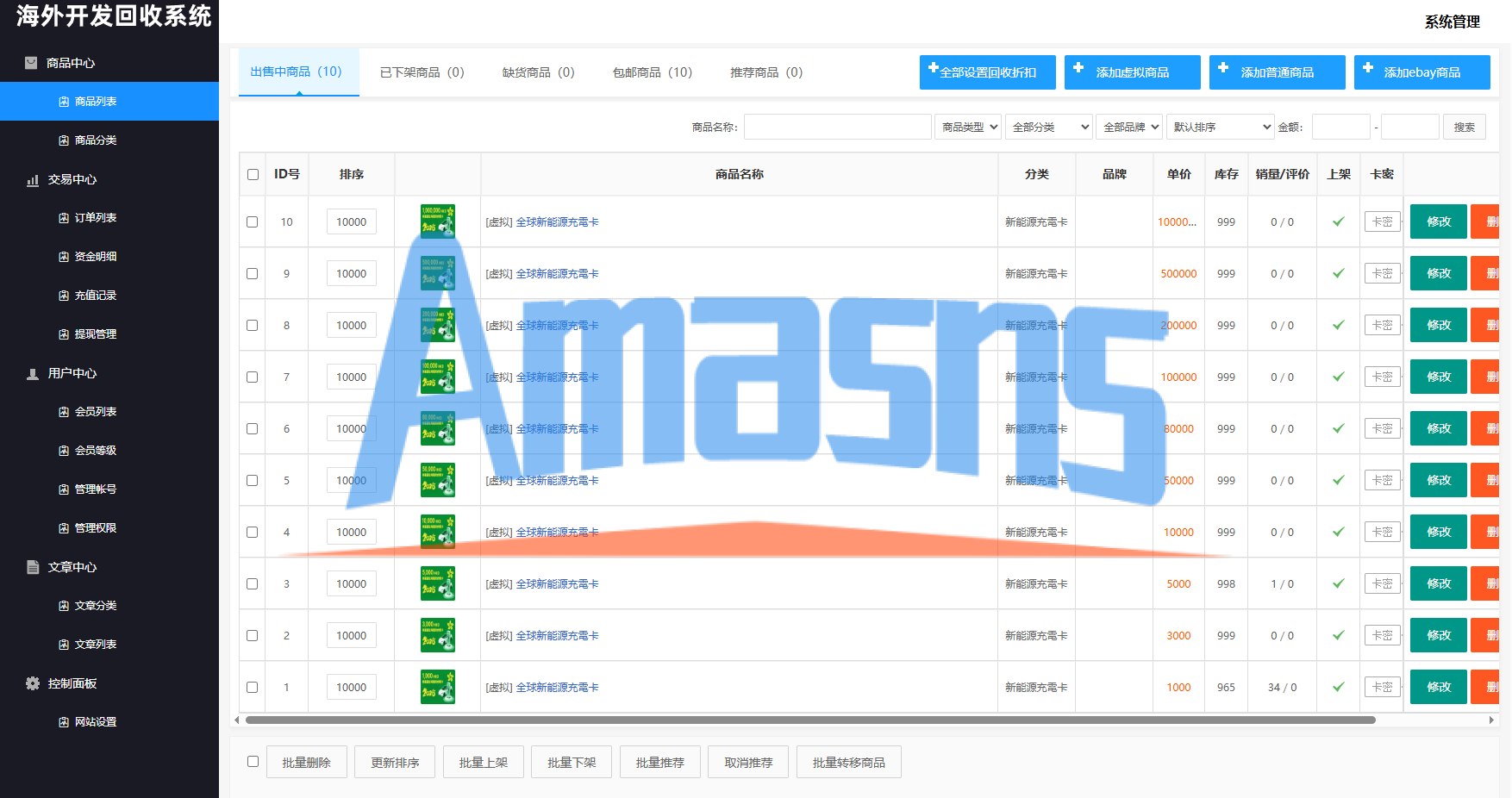Image resolution: width=1512 pixels, height=798 pixels.
Task: Switch to the 已下架商品 tab
Action: [x=422, y=72]
